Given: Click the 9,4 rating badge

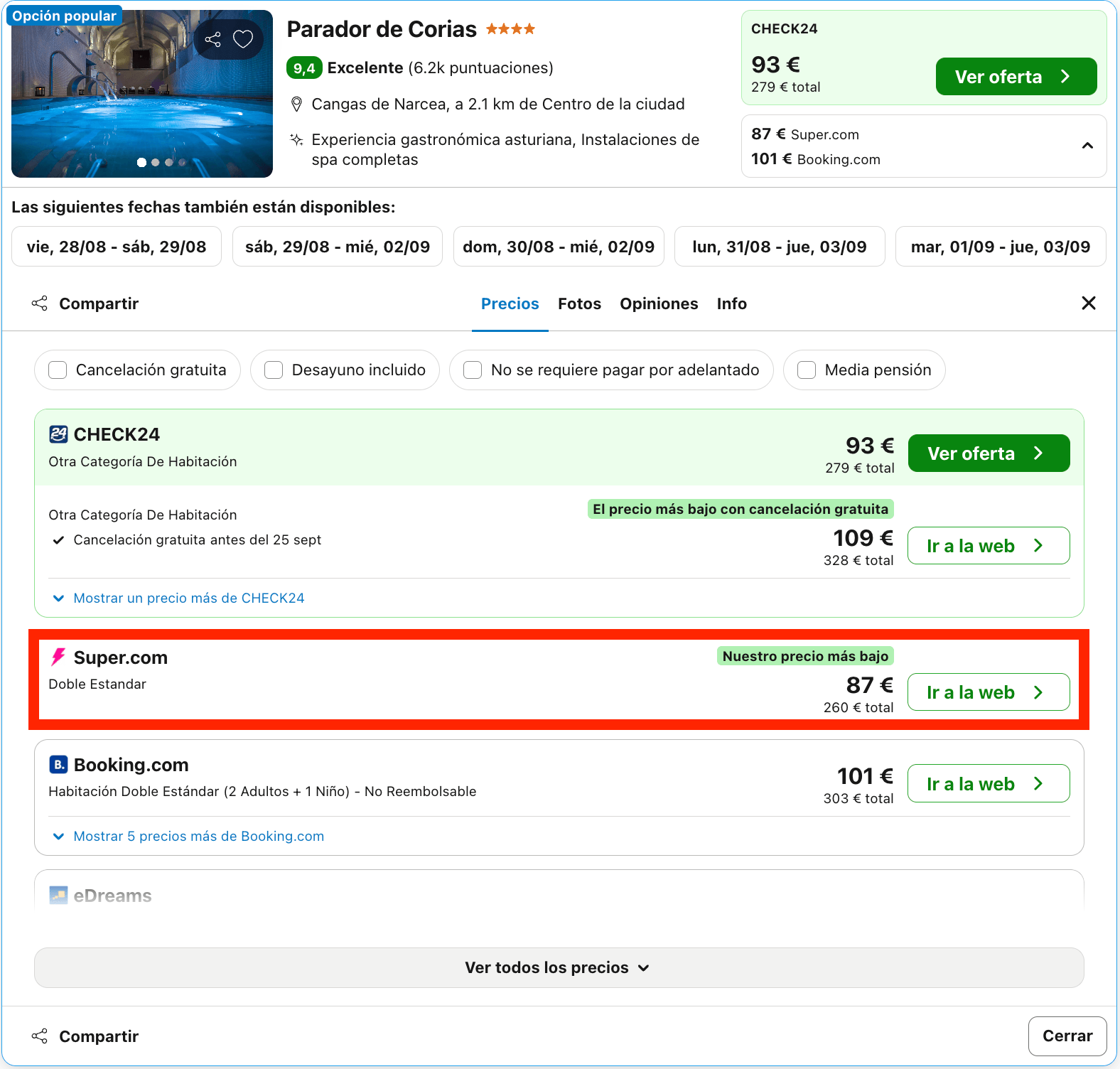Looking at the screenshot, I should pyautogui.click(x=304, y=68).
